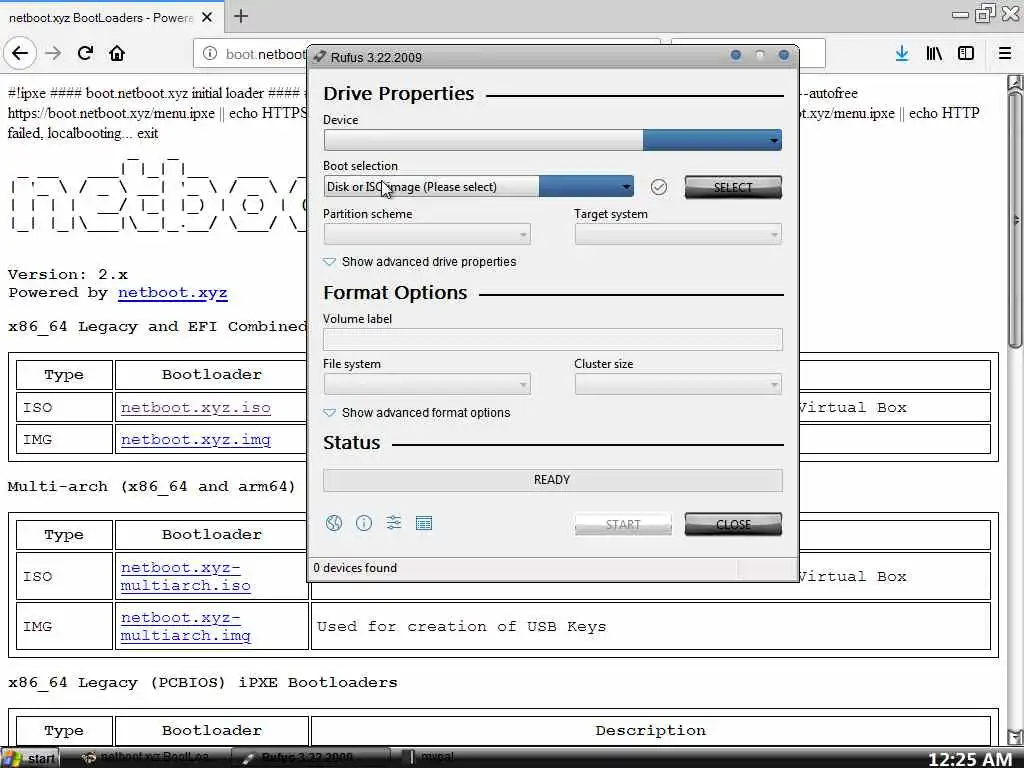The height and width of the screenshot is (768, 1024).
Task: Click the CLOSE button in Rufus
Action: click(733, 524)
